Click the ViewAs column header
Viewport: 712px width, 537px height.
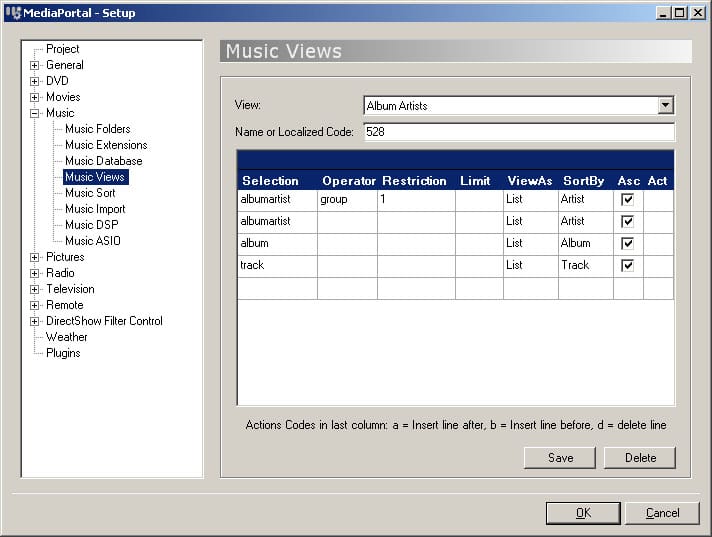click(x=530, y=181)
